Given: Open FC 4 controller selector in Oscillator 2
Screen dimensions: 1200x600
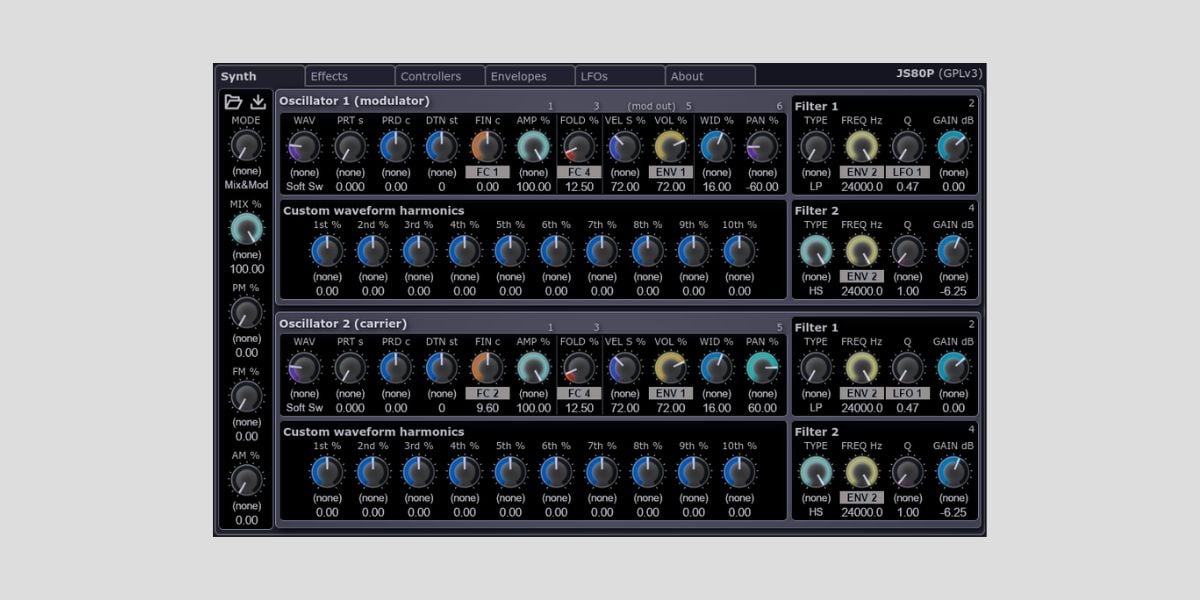Looking at the screenshot, I should pos(579,393).
